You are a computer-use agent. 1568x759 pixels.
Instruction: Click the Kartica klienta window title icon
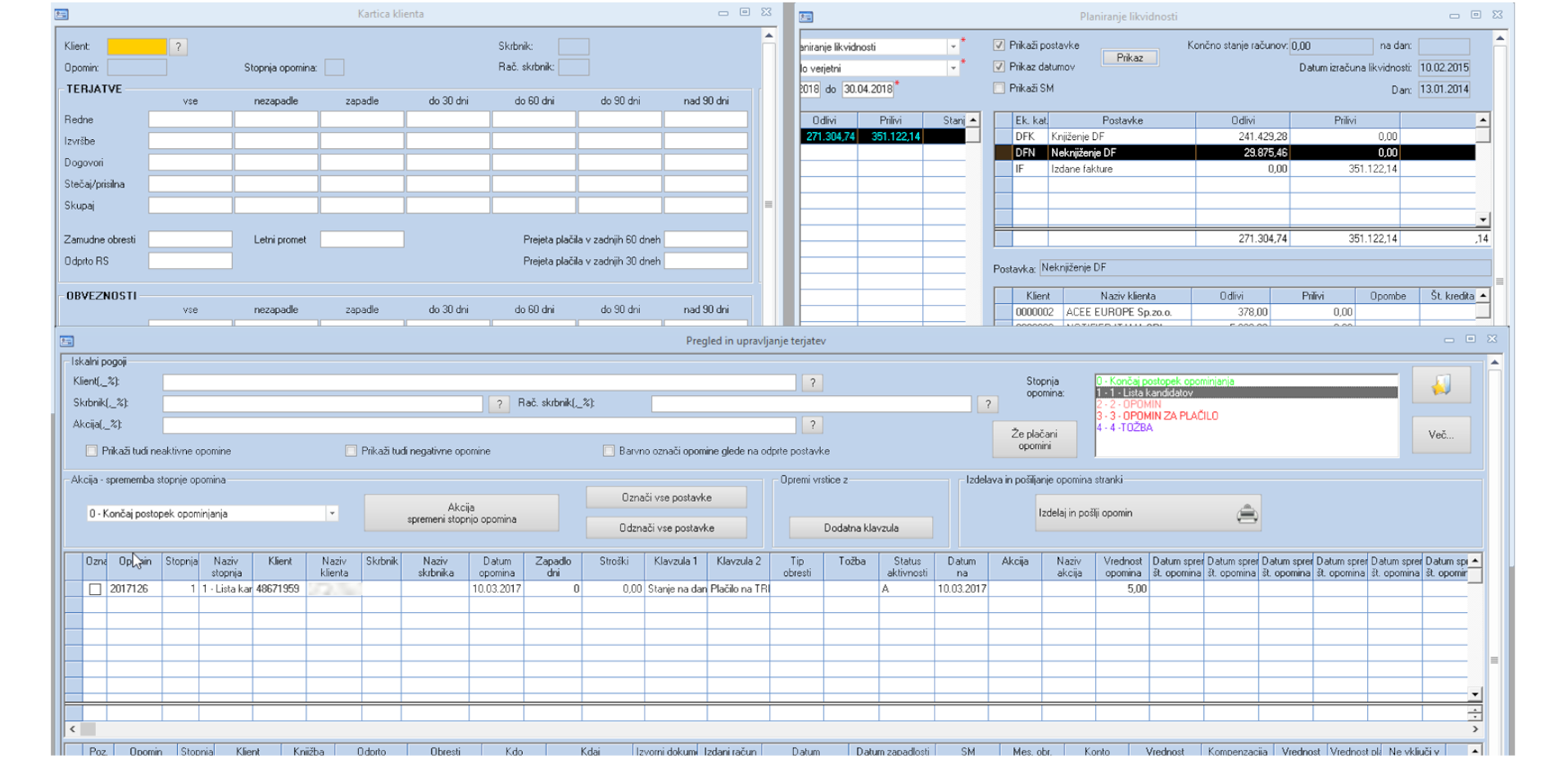point(61,14)
